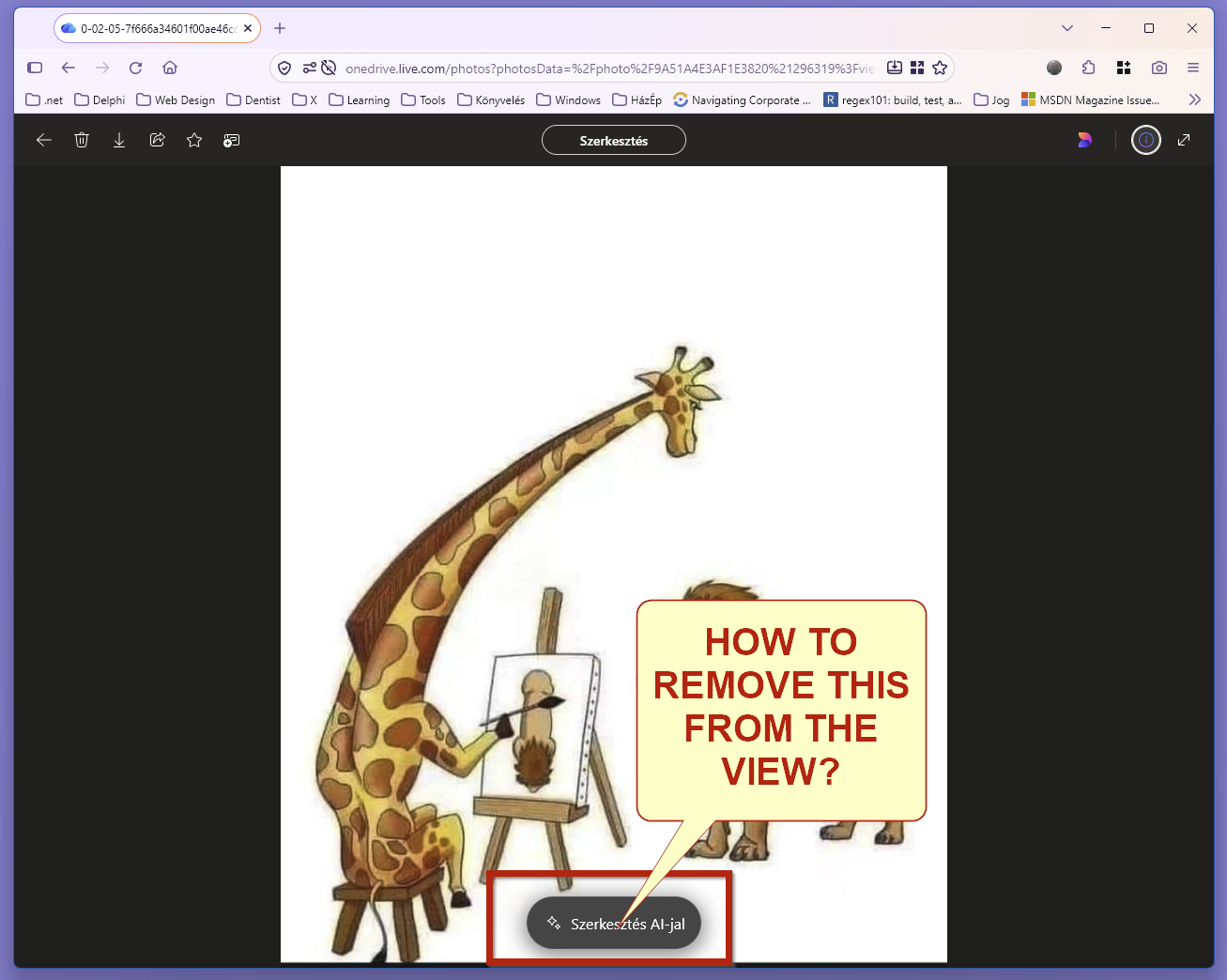Open Windows bookmarks folder

pos(569,100)
